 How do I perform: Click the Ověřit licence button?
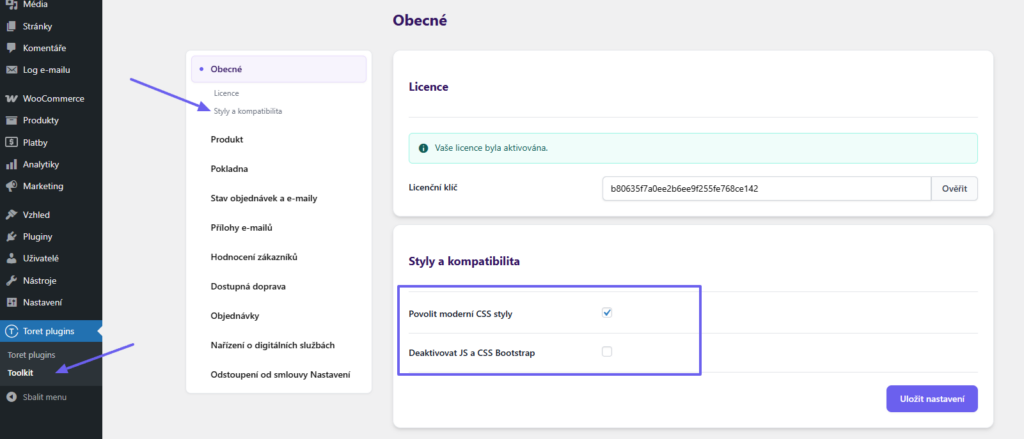954,189
